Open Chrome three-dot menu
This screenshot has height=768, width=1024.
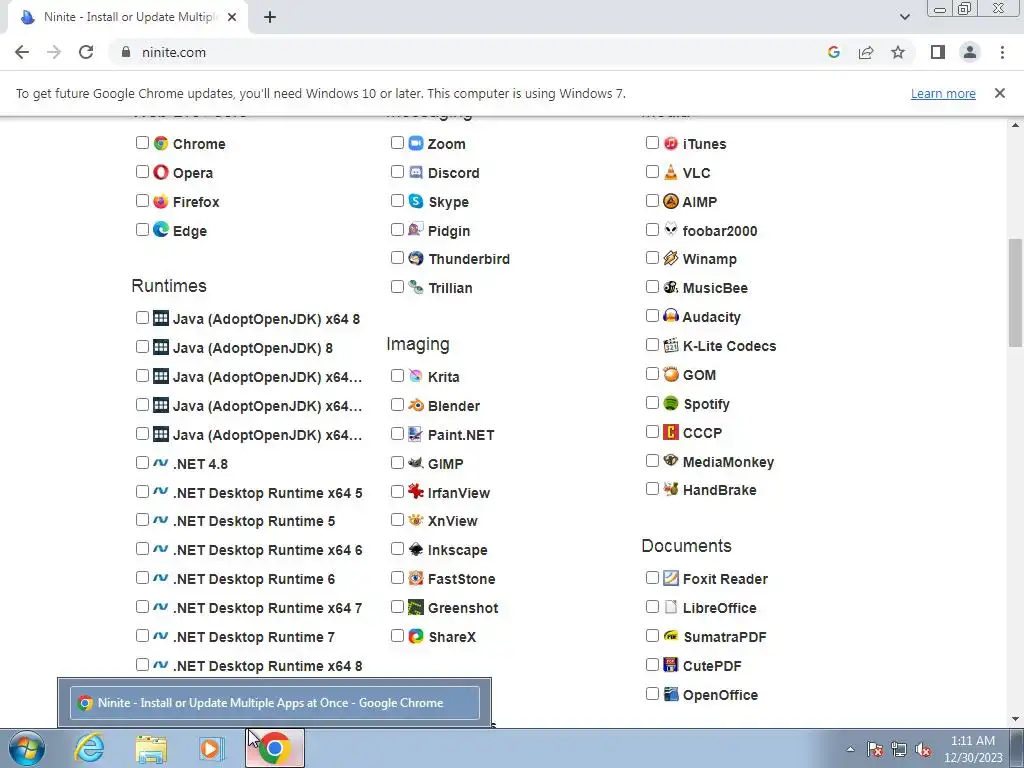click(1002, 52)
